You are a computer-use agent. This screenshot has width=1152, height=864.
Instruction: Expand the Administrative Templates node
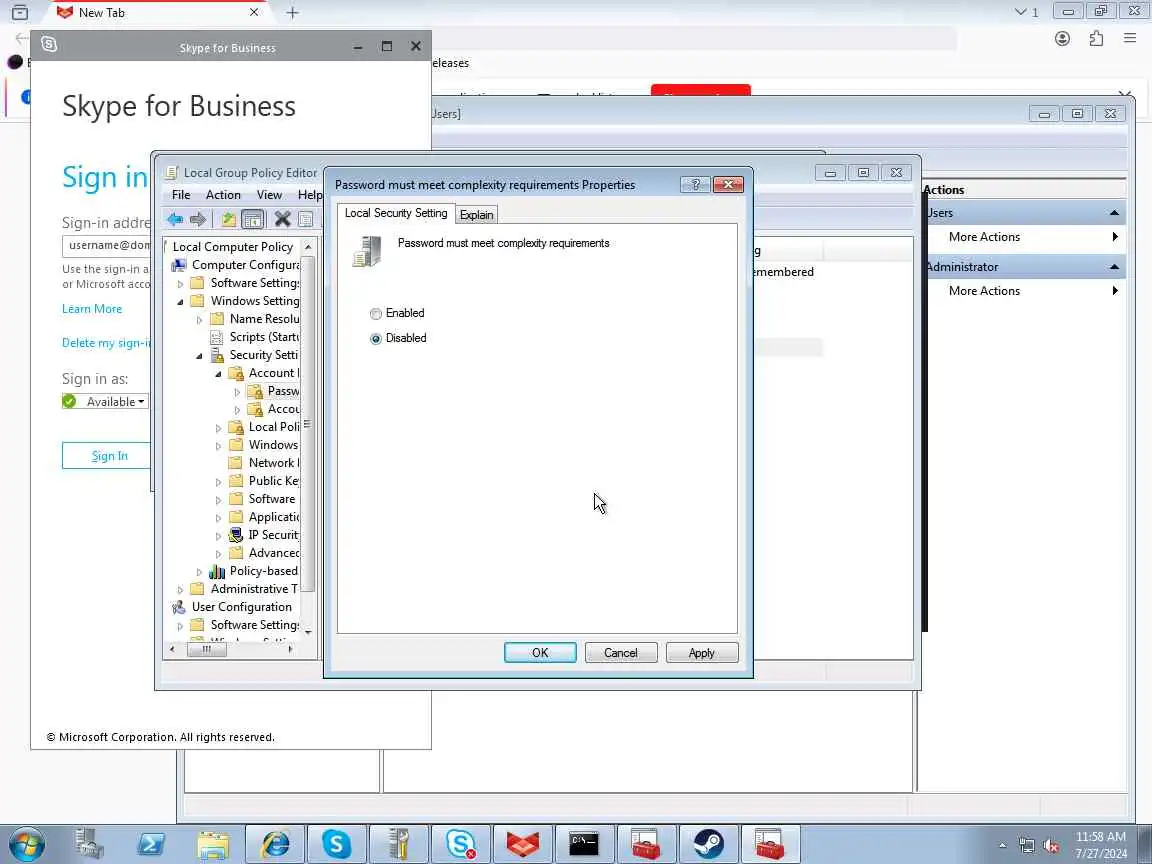tap(180, 589)
